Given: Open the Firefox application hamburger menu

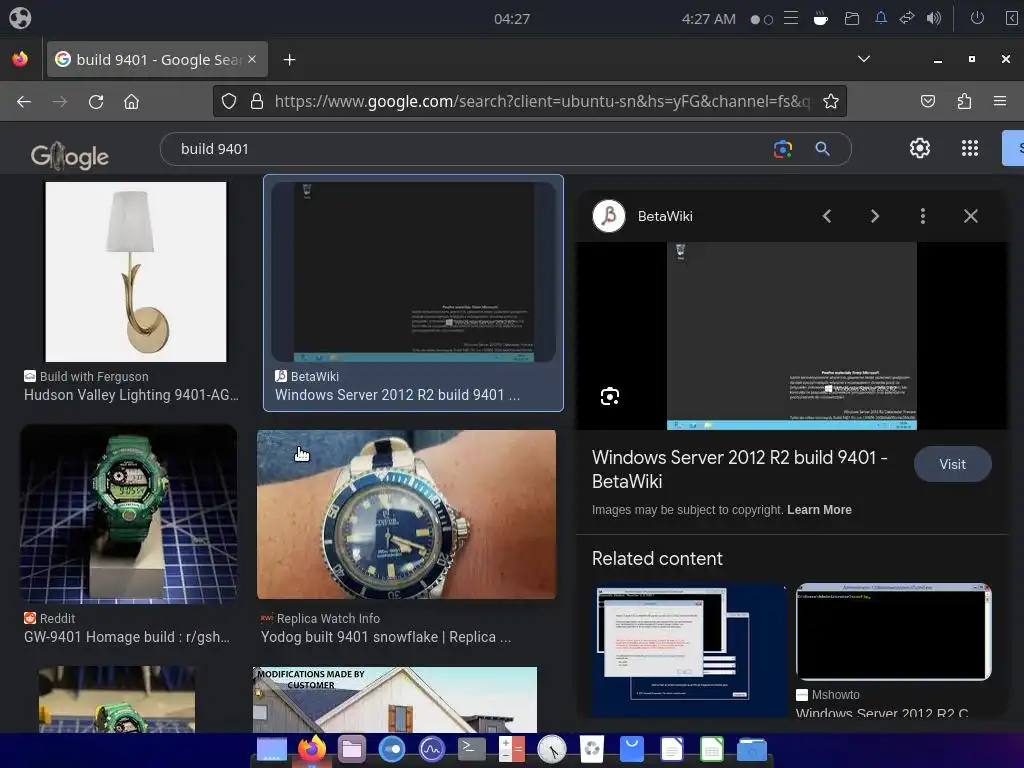Looking at the screenshot, I should pyautogui.click(x=1000, y=101).
